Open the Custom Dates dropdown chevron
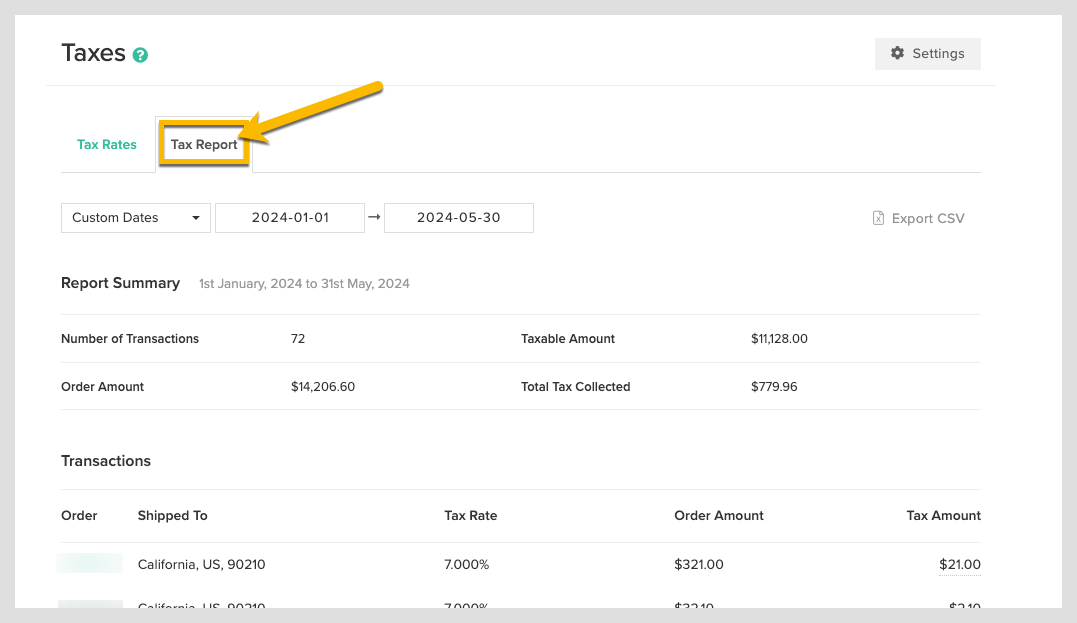Image resolution: width=1077 pixels, height=623 pixels. pyautogui.click(x=198, y=217)
